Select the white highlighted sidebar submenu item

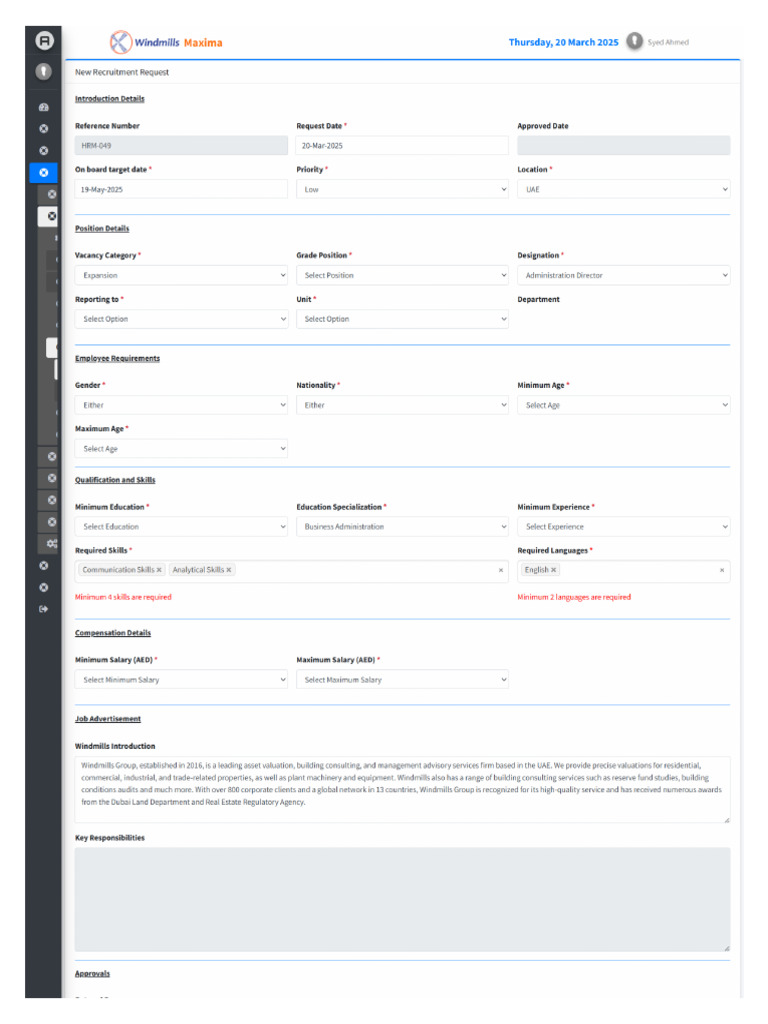[x=48, y=216]
